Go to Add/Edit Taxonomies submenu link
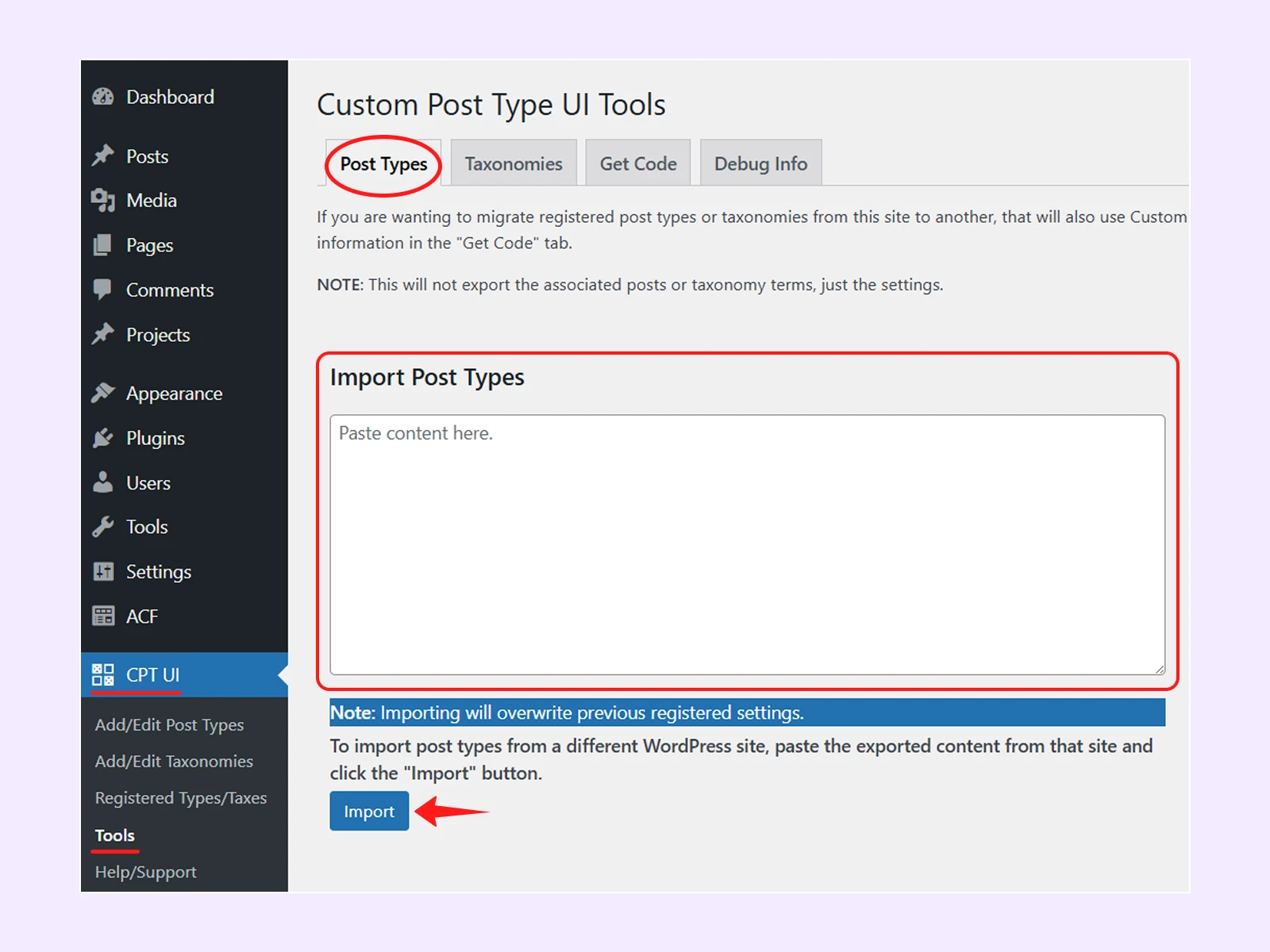 click(174, 761)
